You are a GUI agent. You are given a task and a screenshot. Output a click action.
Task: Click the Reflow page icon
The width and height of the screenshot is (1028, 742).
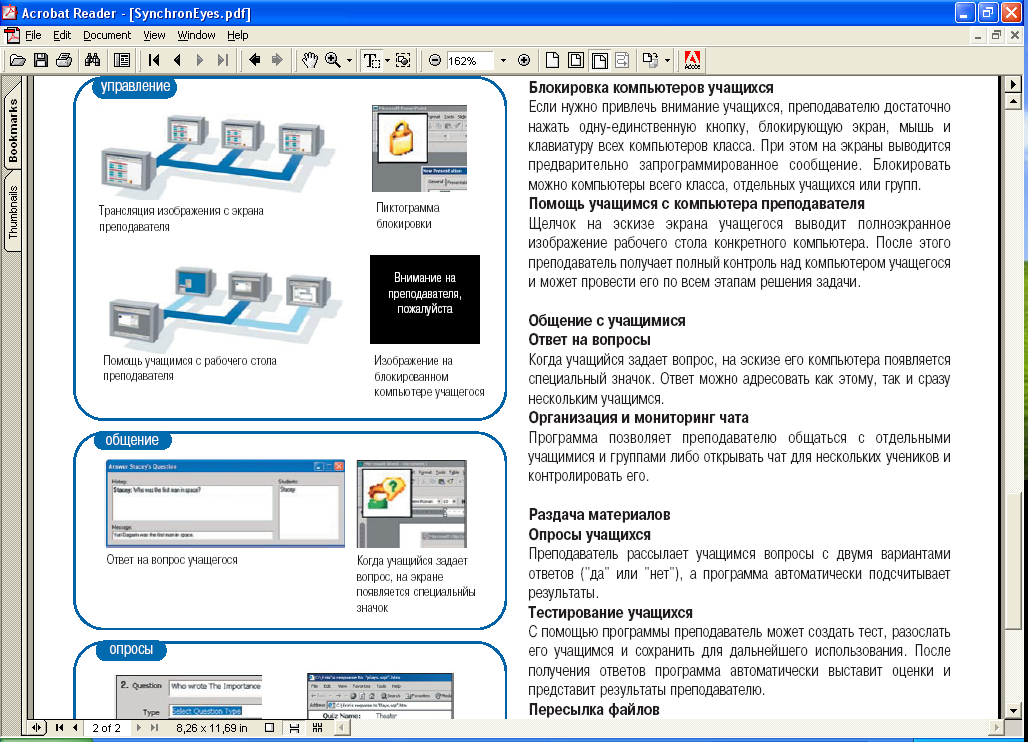[622, 60]
